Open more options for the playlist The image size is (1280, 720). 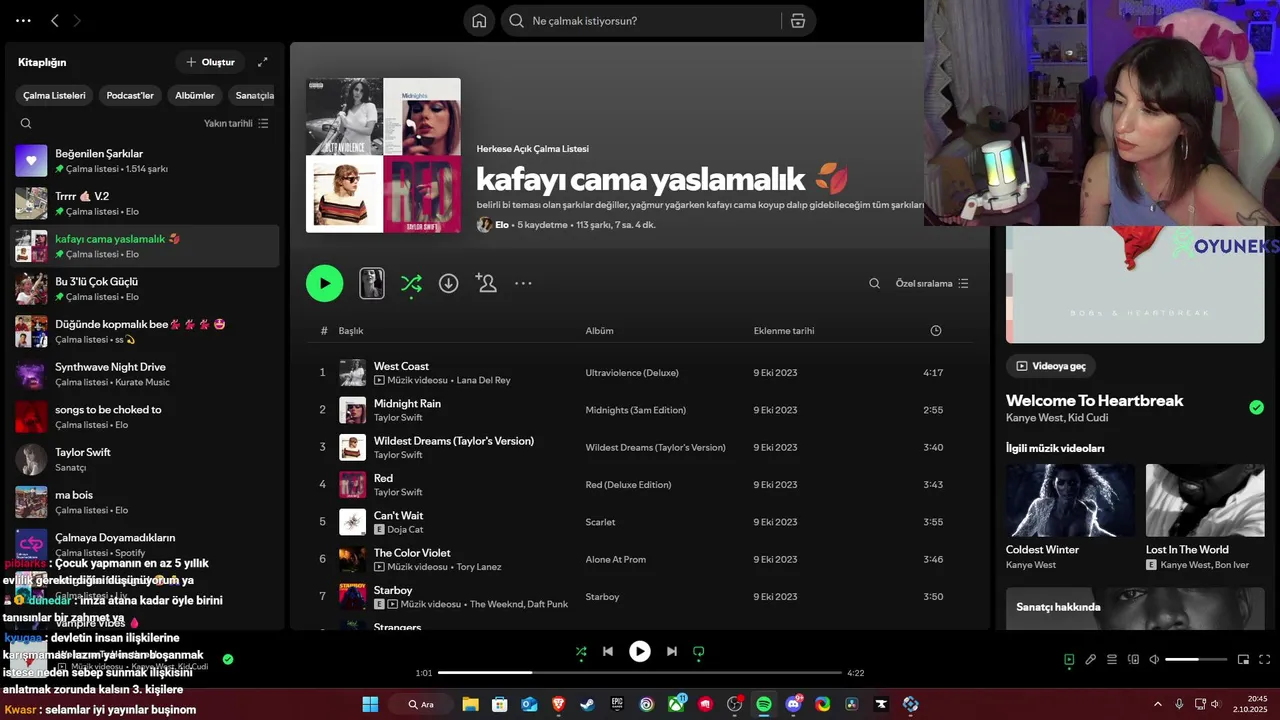[x=523, y=283]
